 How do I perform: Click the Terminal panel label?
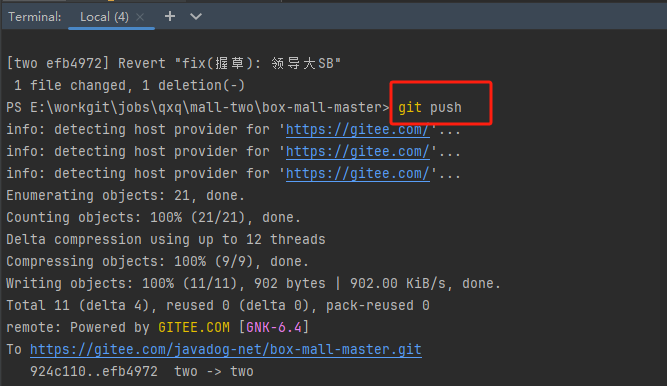point(34,17)
